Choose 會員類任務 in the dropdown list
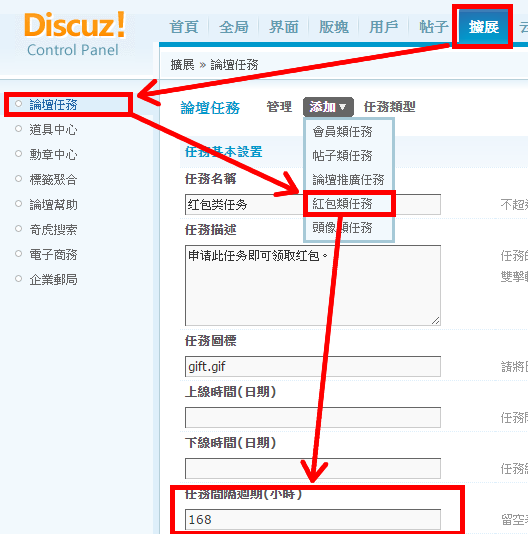The width and height of the screenshot is (528, 534). [x=342, y=131]
